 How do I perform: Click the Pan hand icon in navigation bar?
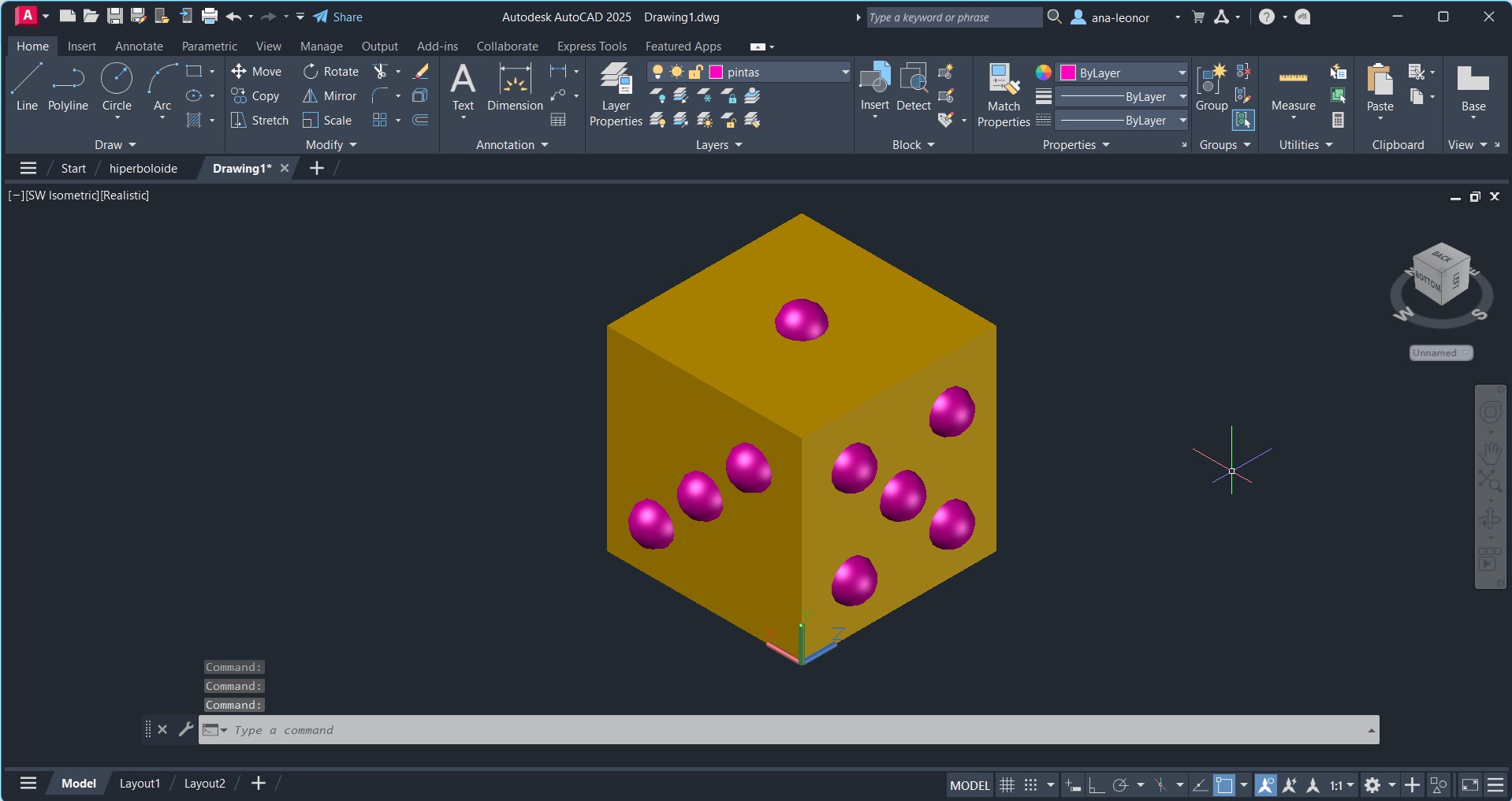tap(1490, 454)
